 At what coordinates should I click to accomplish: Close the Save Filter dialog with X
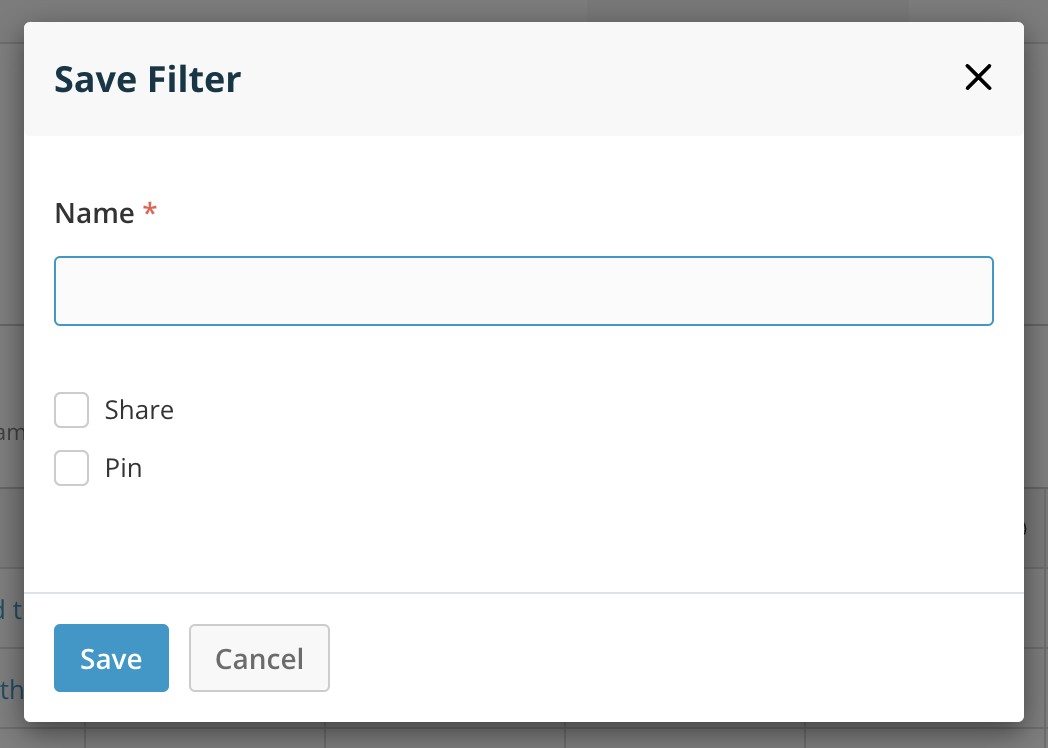click(977, 78)
